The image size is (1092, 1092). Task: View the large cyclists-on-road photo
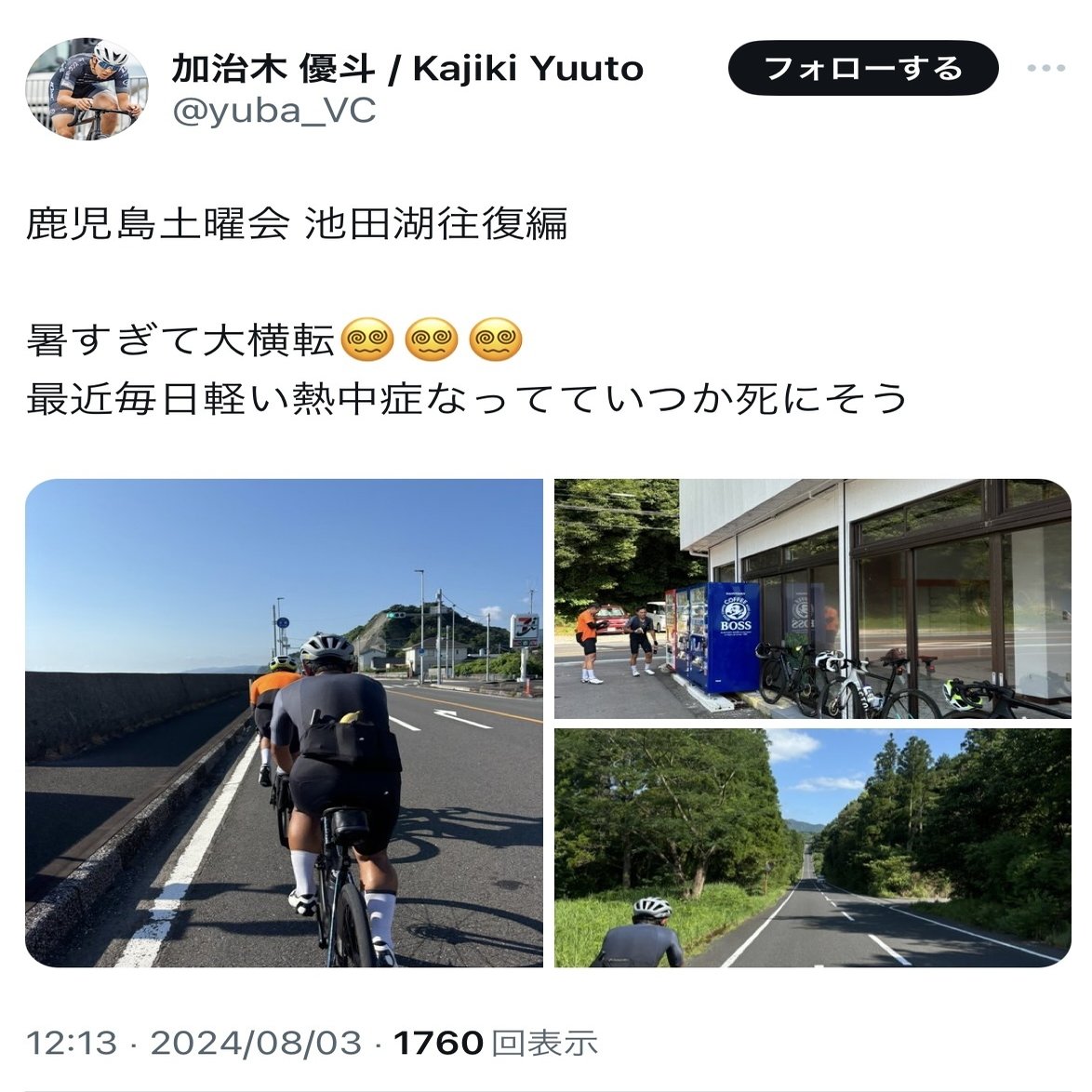[284, 723]
